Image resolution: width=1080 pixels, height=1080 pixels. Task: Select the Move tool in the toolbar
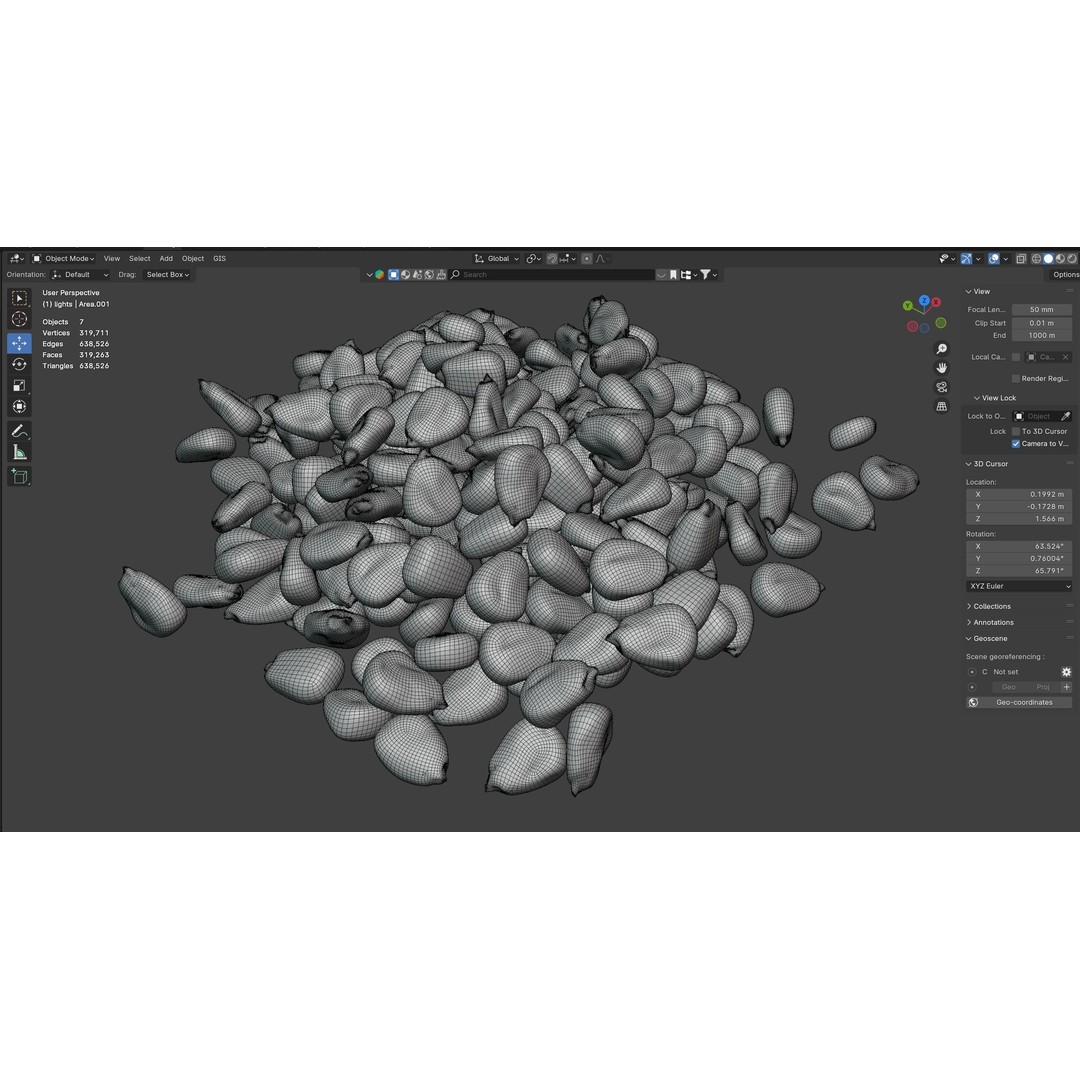coord(20,342)
